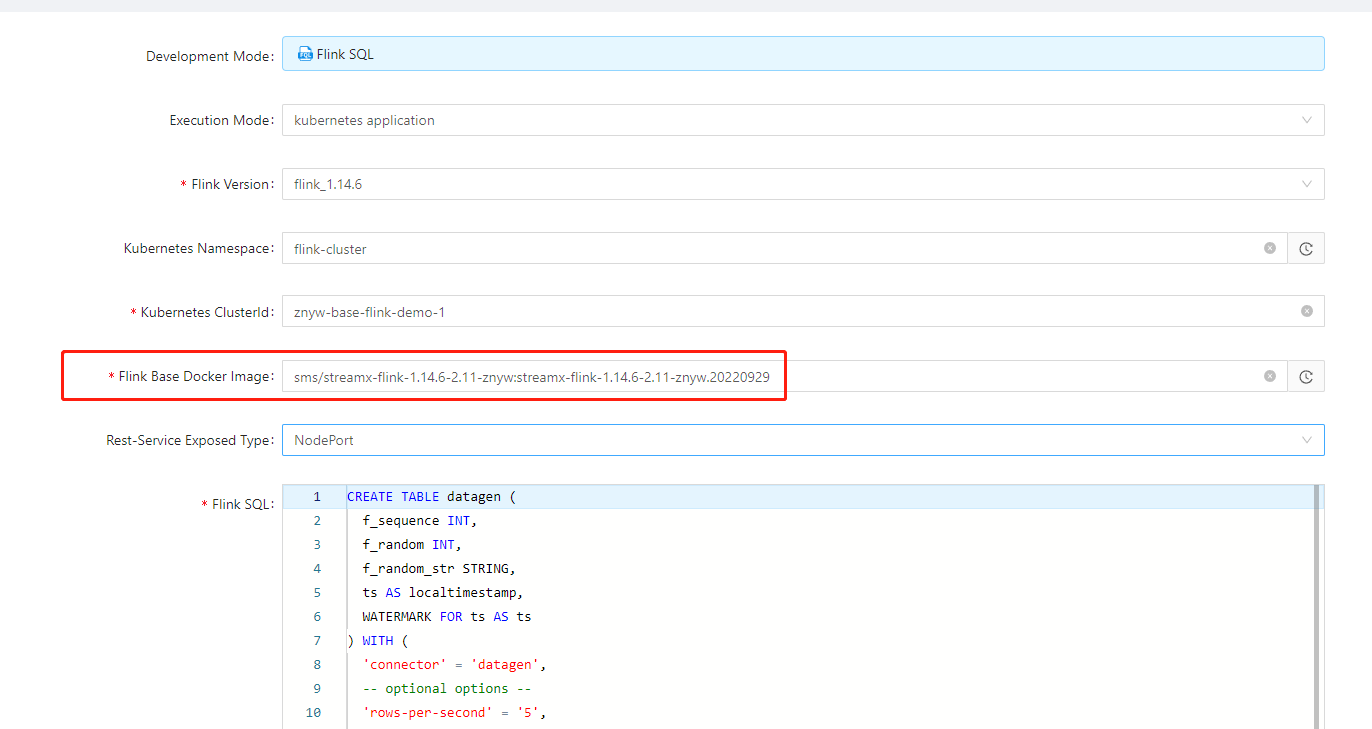This screenshot has height=729, width=1372.
Task: Click the znyw-base-flink-demo-1 ClusterId input
Action: [x=700, y=311]
